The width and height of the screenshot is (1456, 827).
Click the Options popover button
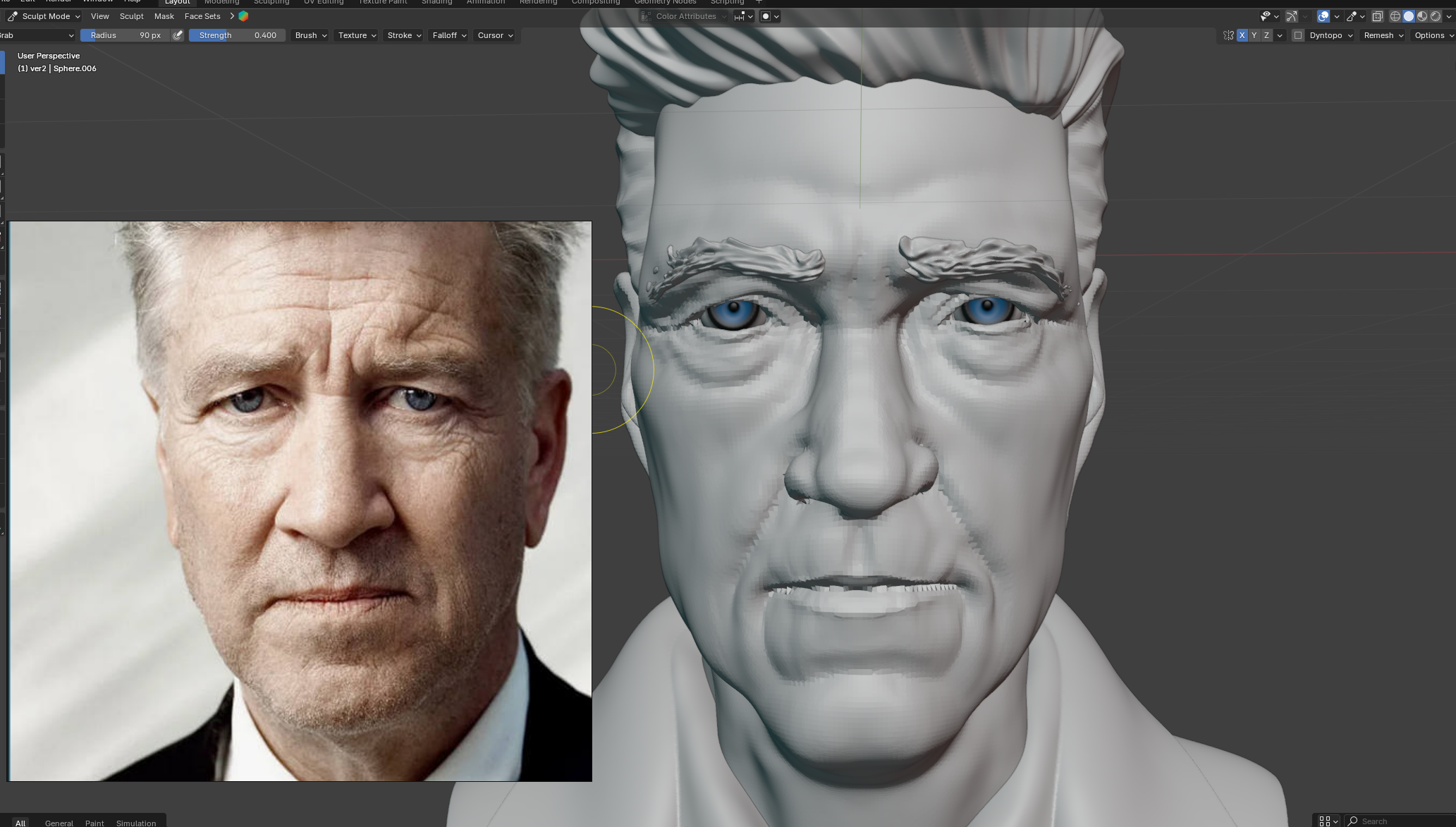pyautogui.click(x=1433, y=35)
